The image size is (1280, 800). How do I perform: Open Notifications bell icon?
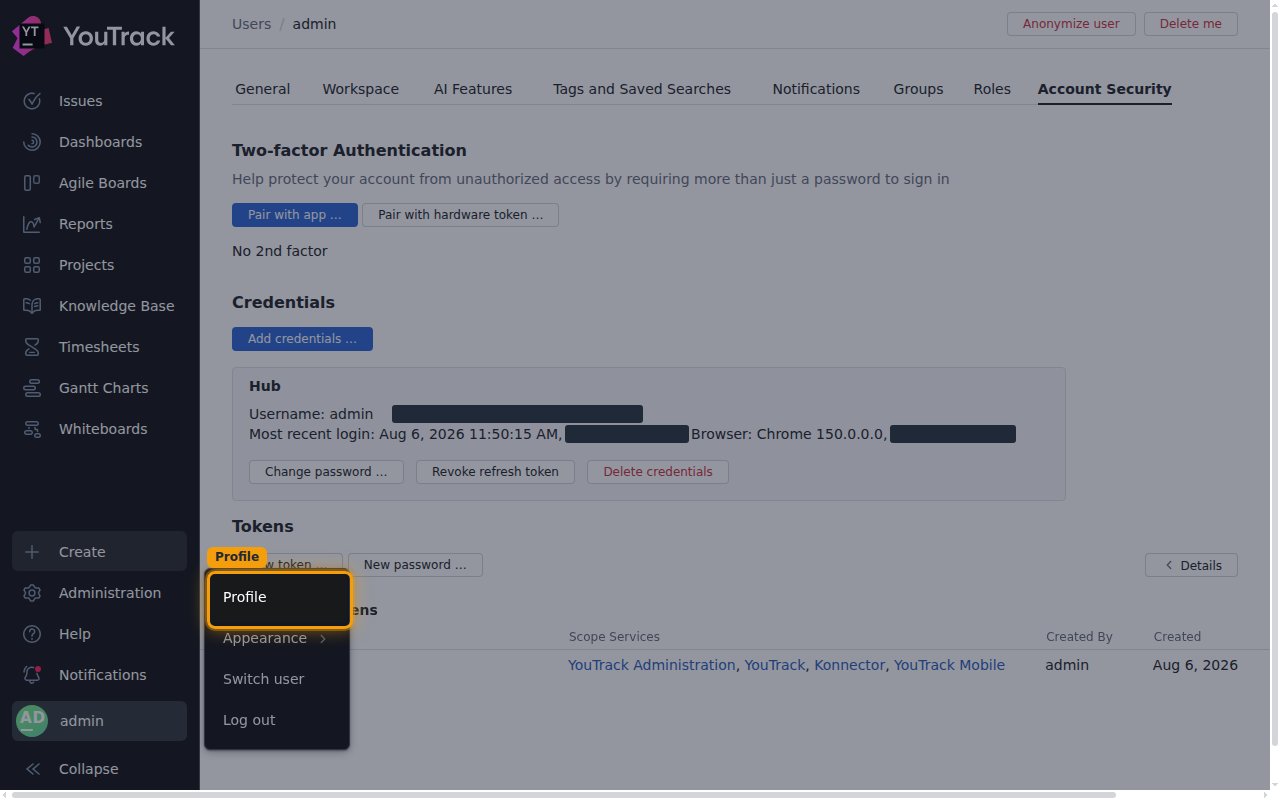[32, 675]
